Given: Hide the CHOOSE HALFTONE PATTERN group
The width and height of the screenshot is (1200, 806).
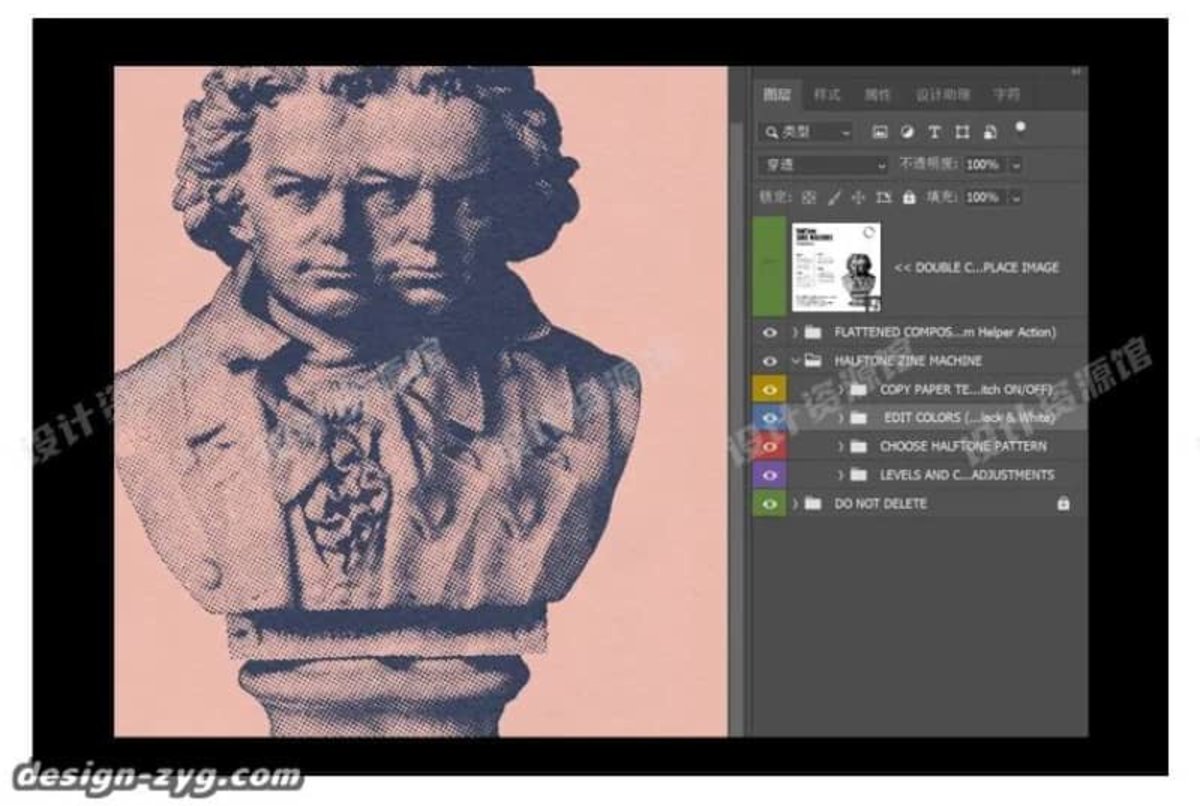Looking at the screenshot, I should pyautogui.click(x=770, y=446).
